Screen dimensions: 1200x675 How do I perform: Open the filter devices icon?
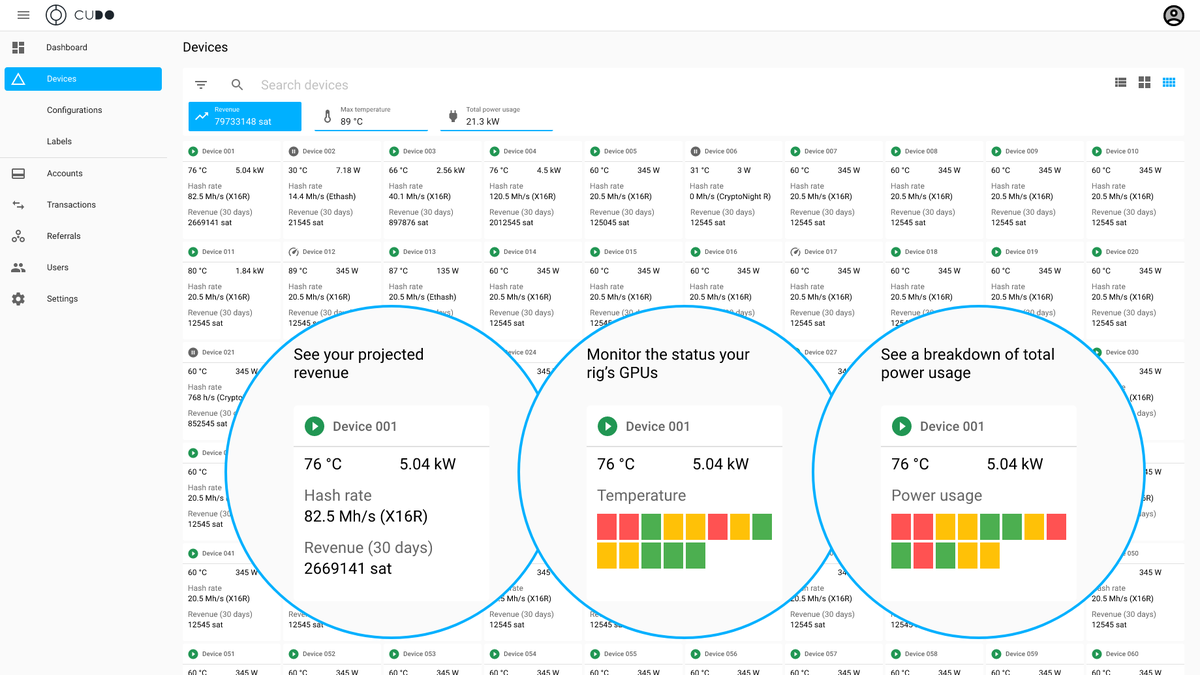tap(201, 85)
